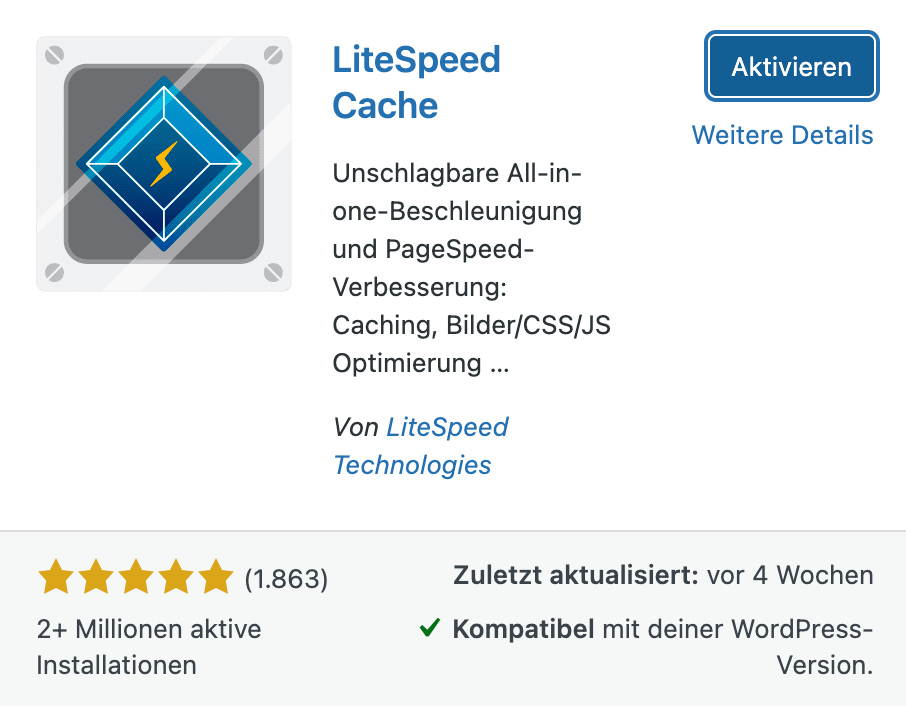Click the second rating star
This screenshot has height=706, width=906.
point(96,577)
